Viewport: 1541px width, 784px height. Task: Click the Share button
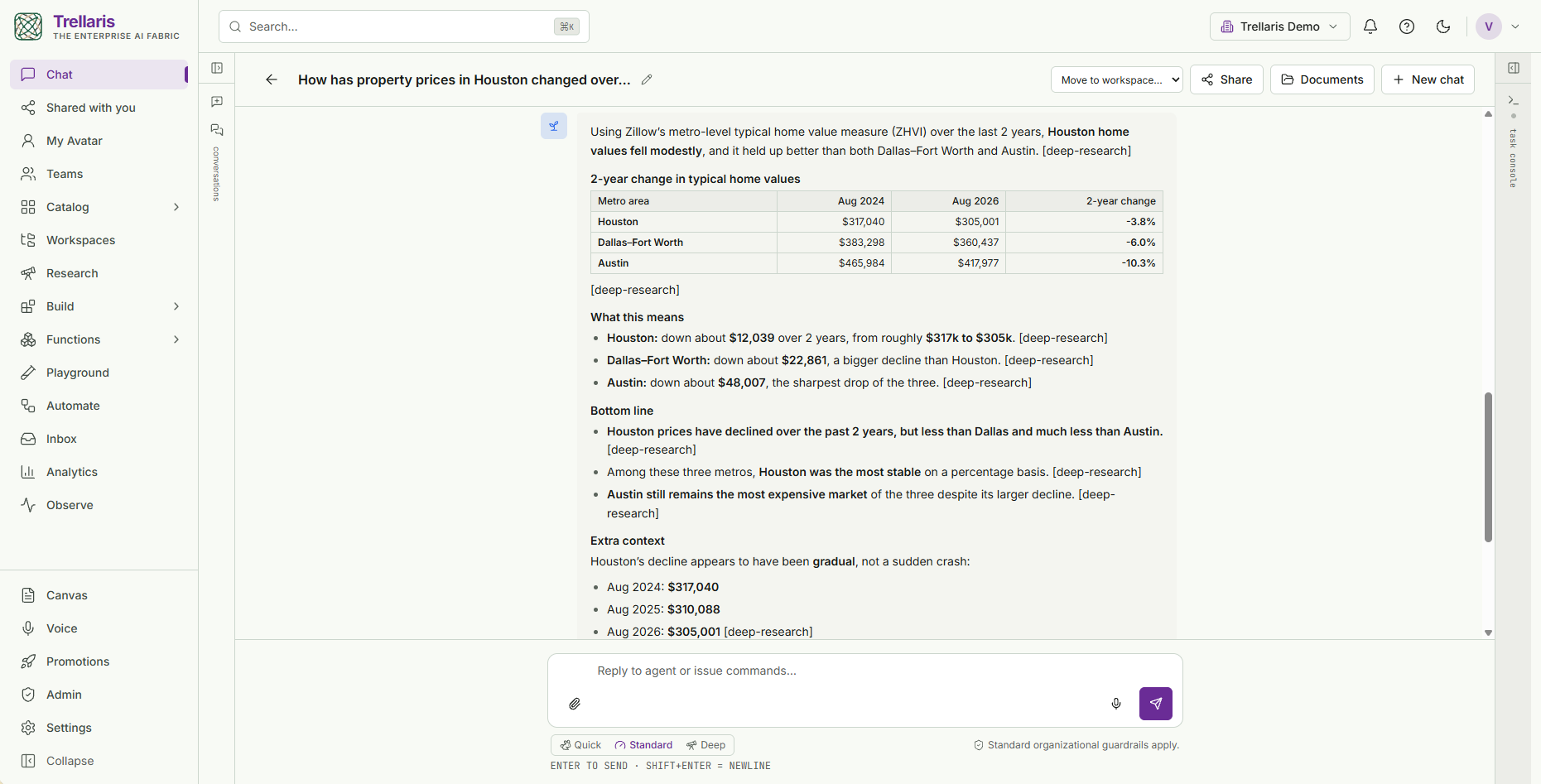(x=1226, y=79)
